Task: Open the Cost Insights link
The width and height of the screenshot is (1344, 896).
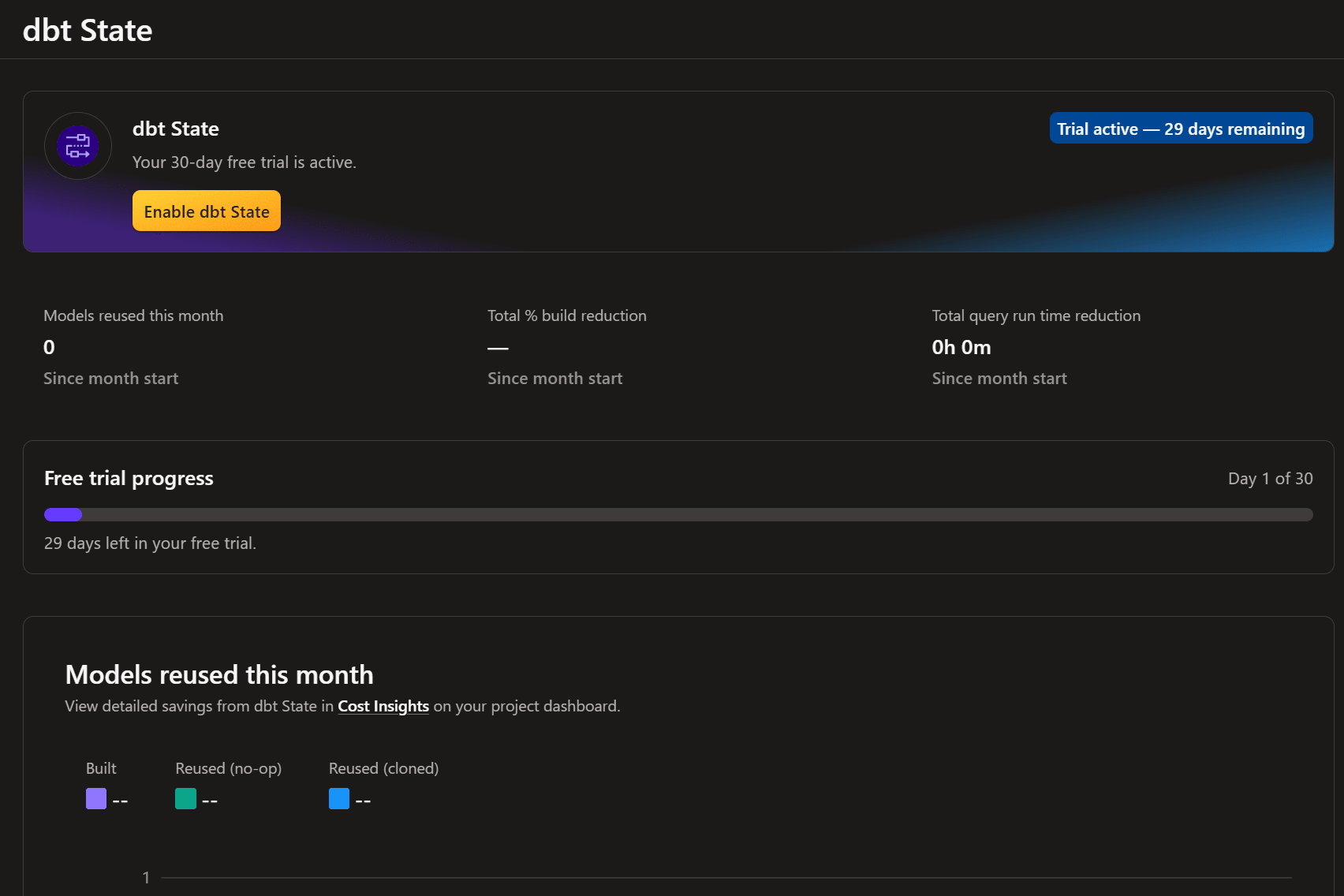Action: 383,706
